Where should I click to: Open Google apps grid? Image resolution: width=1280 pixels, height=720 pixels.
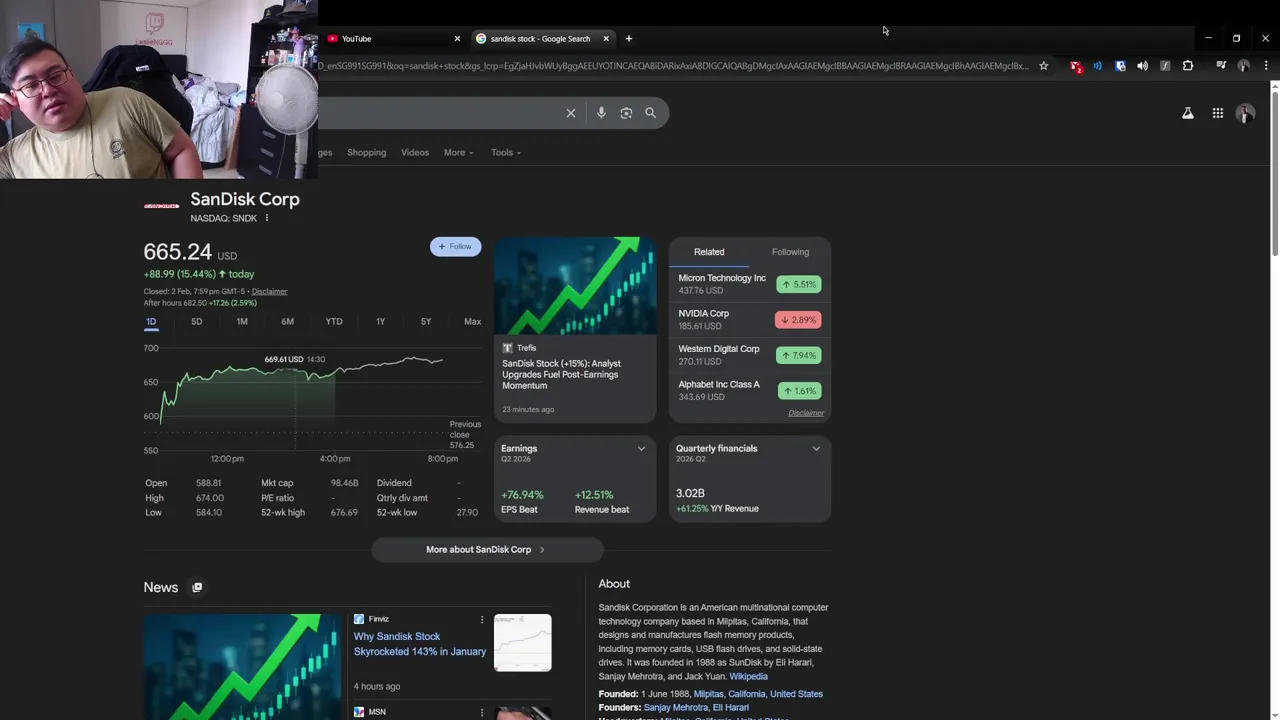pyautogui.click(x=1218, y=113)
